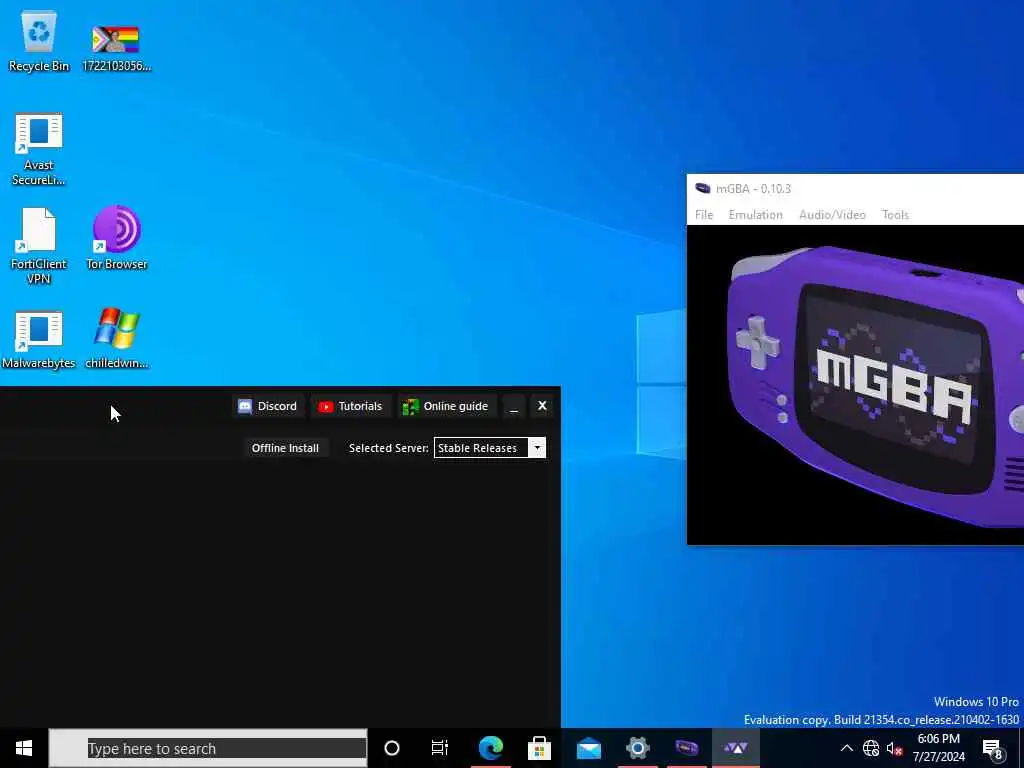Viewport: 1024px width, 768px height.
Task: Expand the Selected Server dropdown arrow
Action: tap(537, 448)
